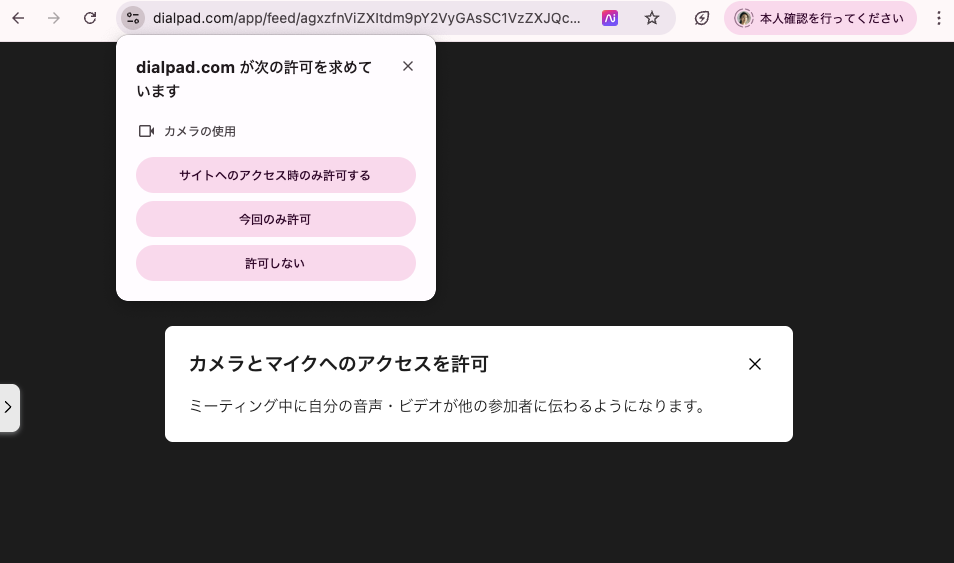Open Chrome three-dot menu
954x563 pixels.
(x=938, y=18)
